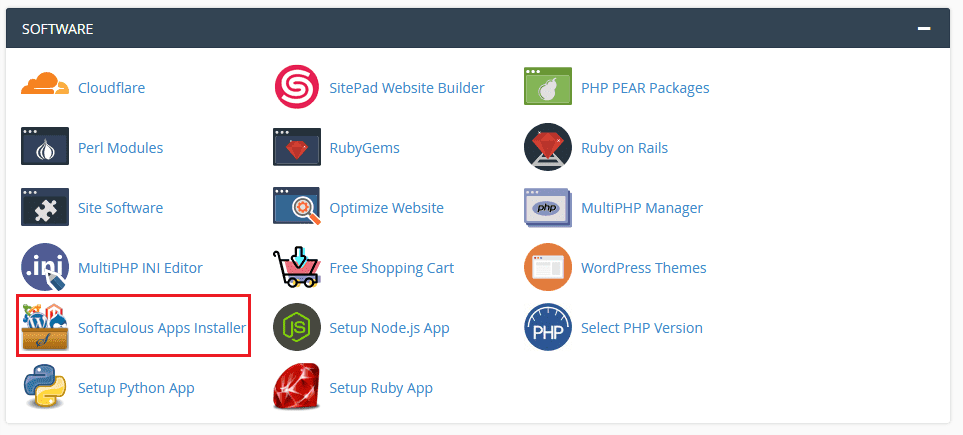Open the MultiPHP INI Editor link

(x=140, y=268)
